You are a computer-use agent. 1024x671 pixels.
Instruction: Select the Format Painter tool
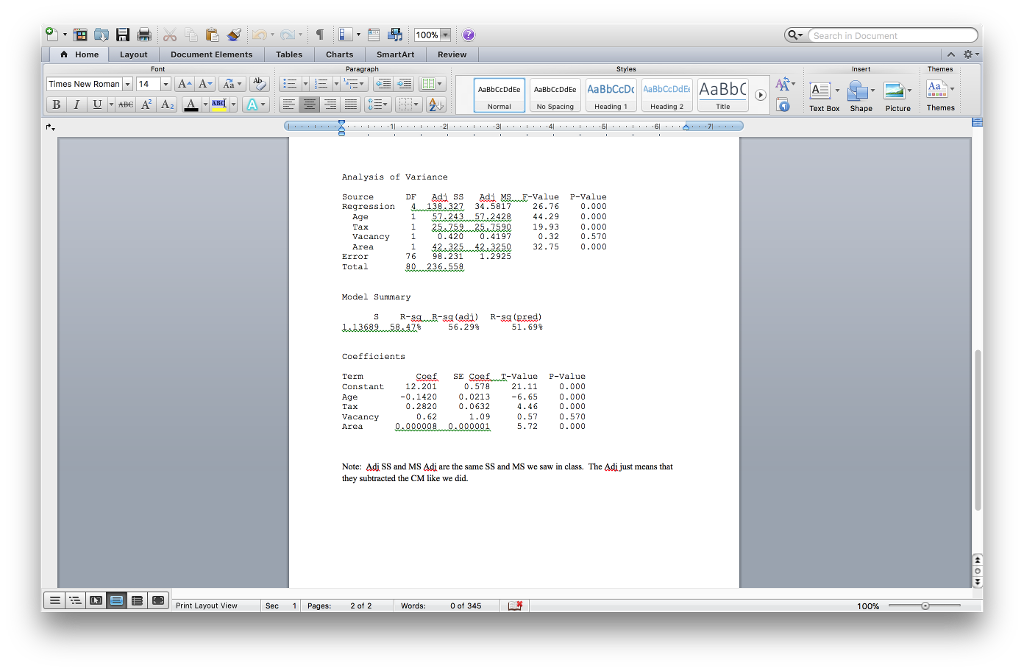[x=232, y=33]
